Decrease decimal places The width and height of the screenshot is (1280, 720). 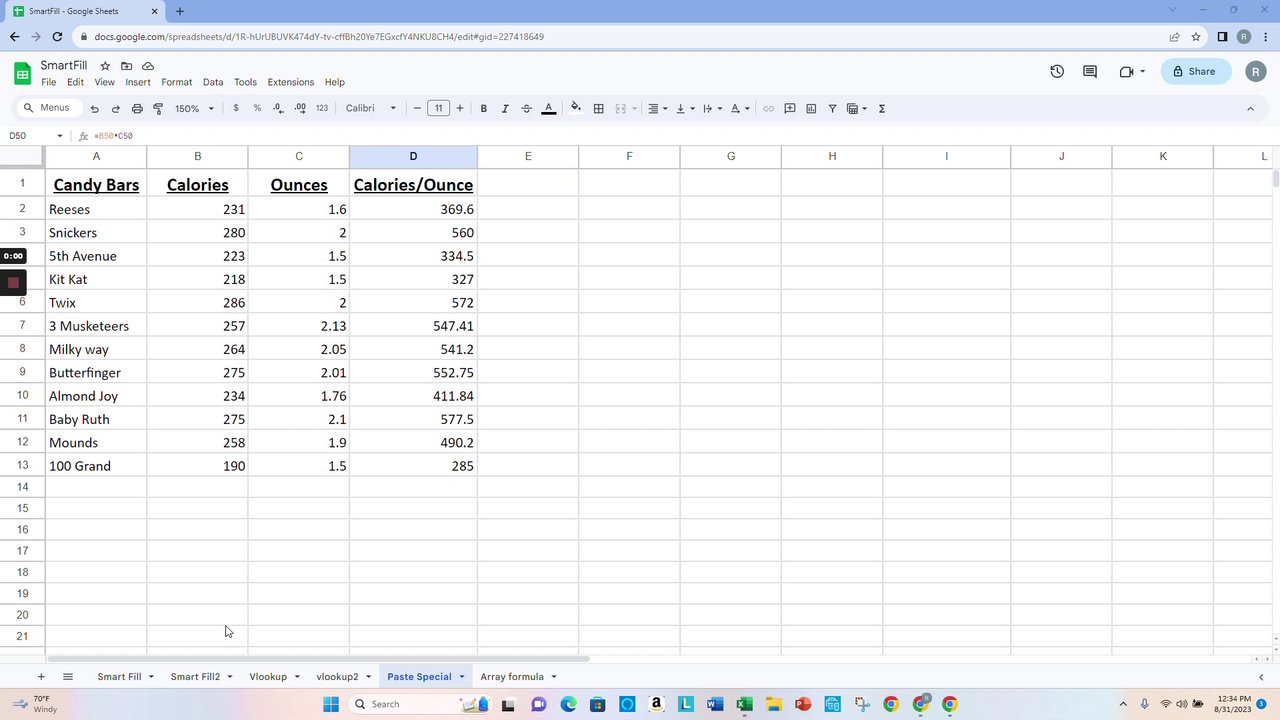click(x=279, y=108)
